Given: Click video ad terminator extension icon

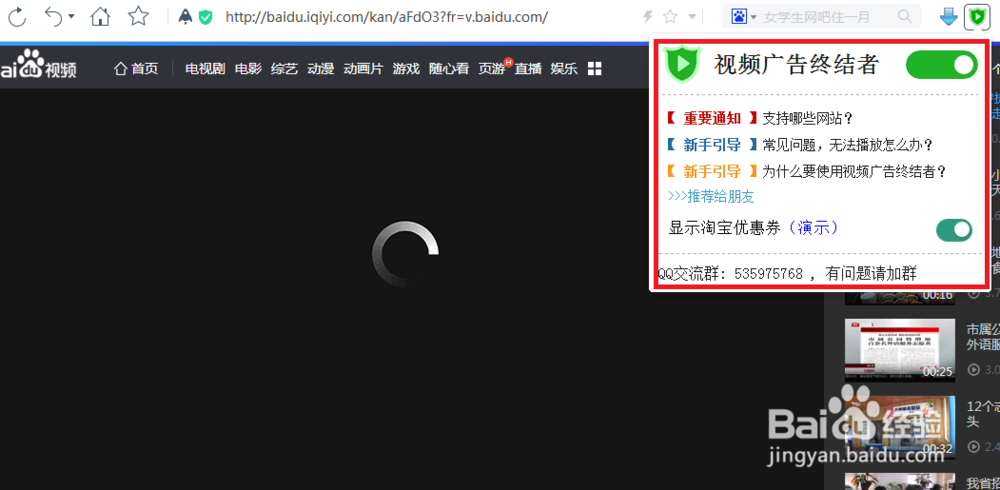Looking at the screenshot, I should 976,17.
